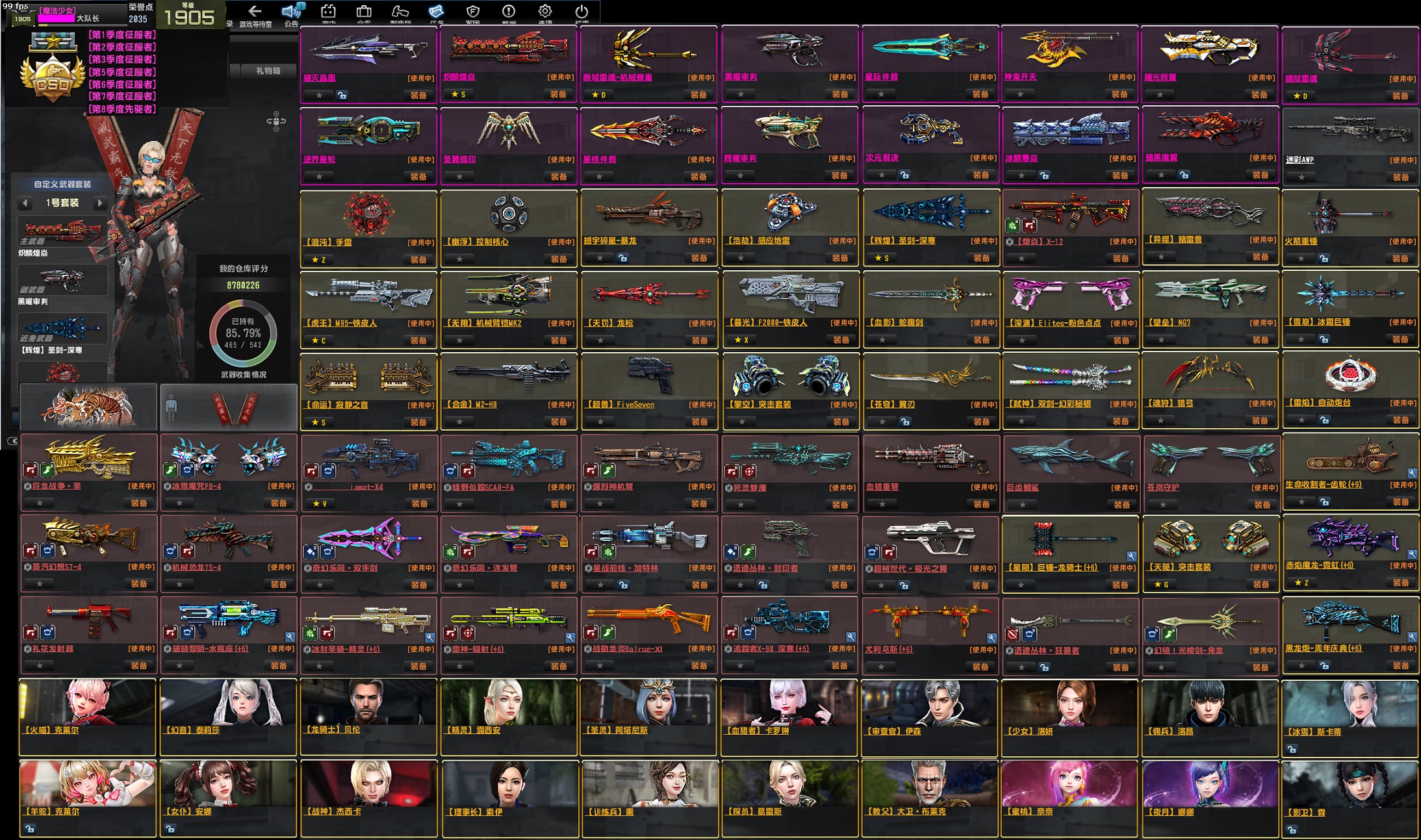Screen dimensions: 1421x840
Task: Click the mouse rotate-zoom character view icon
Action: tap(276, 121)
